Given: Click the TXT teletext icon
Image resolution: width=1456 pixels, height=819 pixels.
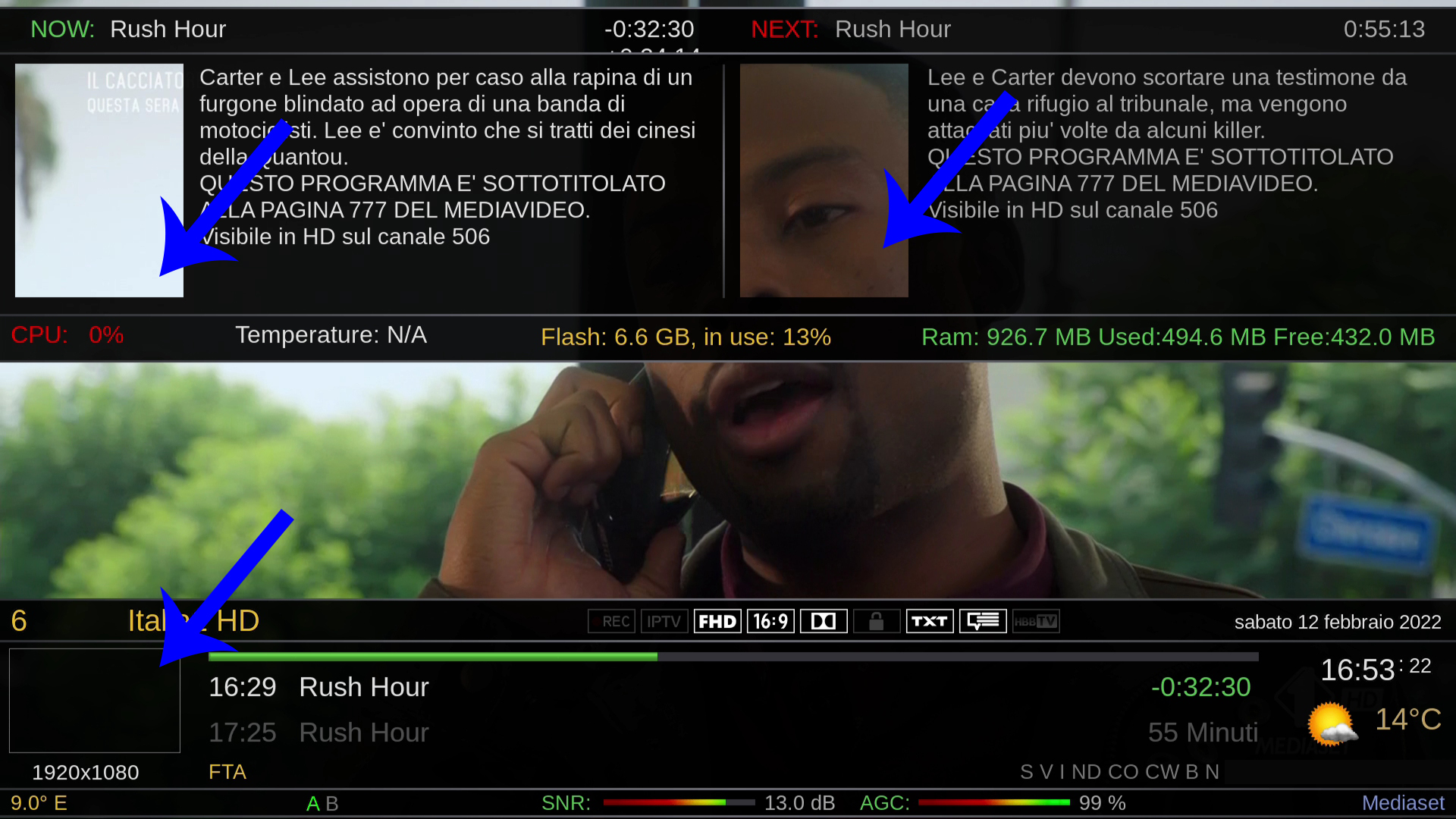Looking at the screenshot, I should (x=930, y=622).
